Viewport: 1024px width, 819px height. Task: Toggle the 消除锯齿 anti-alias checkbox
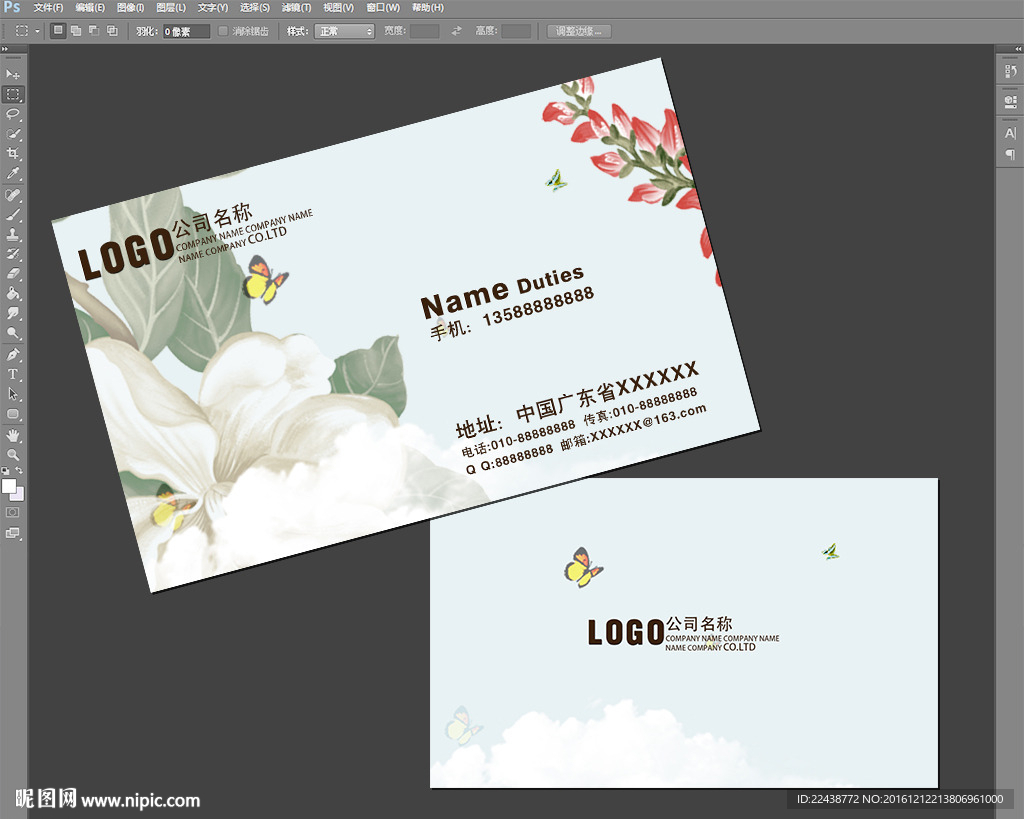[223, 31]
